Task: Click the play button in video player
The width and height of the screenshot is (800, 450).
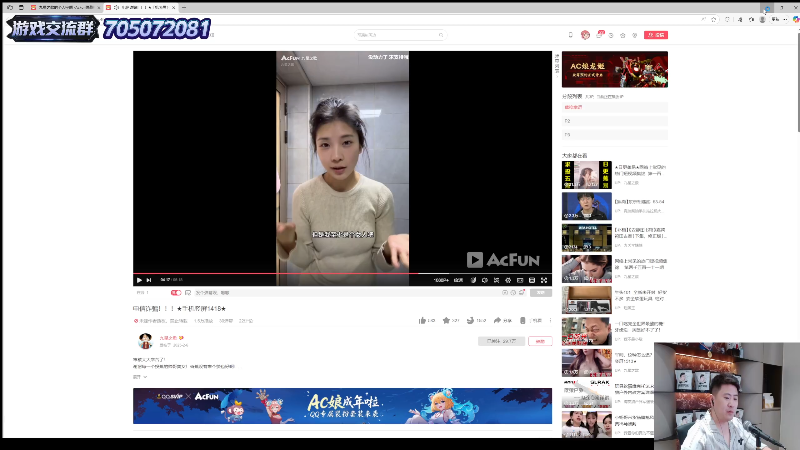Action: pos(139,280)
